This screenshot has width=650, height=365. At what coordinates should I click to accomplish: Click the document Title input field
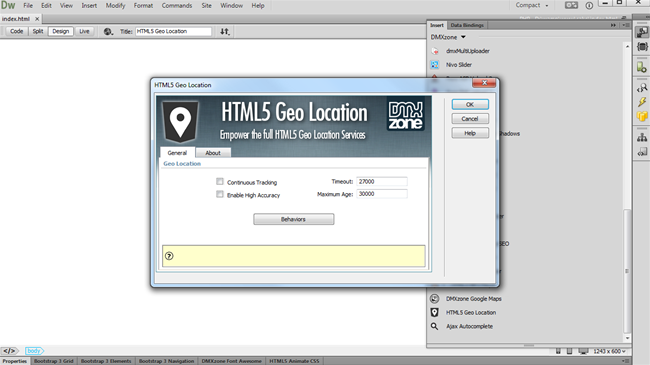tap(173, 32)
